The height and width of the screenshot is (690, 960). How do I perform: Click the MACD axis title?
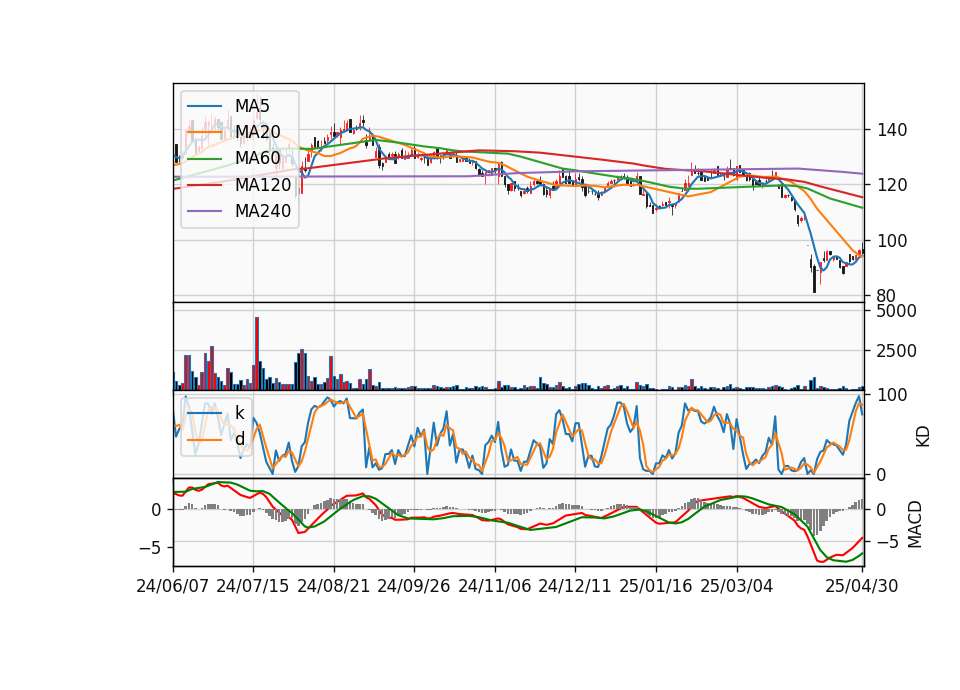pyautogui.click(x=915, y=524)
